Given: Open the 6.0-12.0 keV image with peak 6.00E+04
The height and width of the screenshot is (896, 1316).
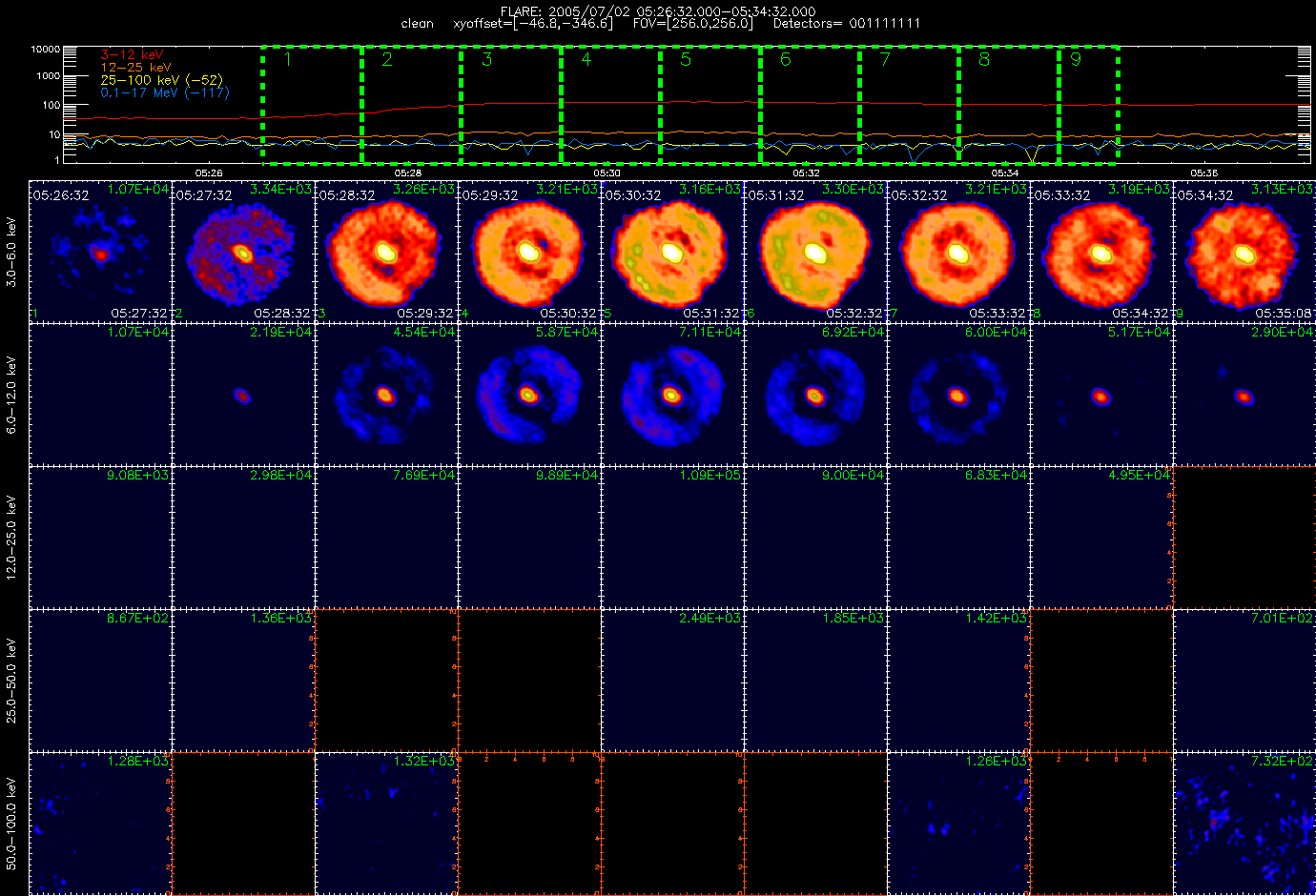Looking at the screenshot, I should coord(958,394).
